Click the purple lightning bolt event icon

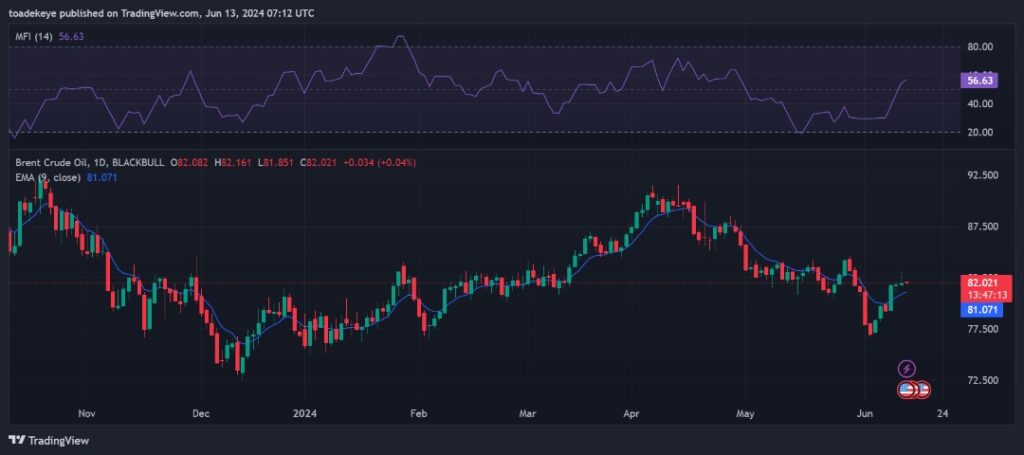pos(907,369)
